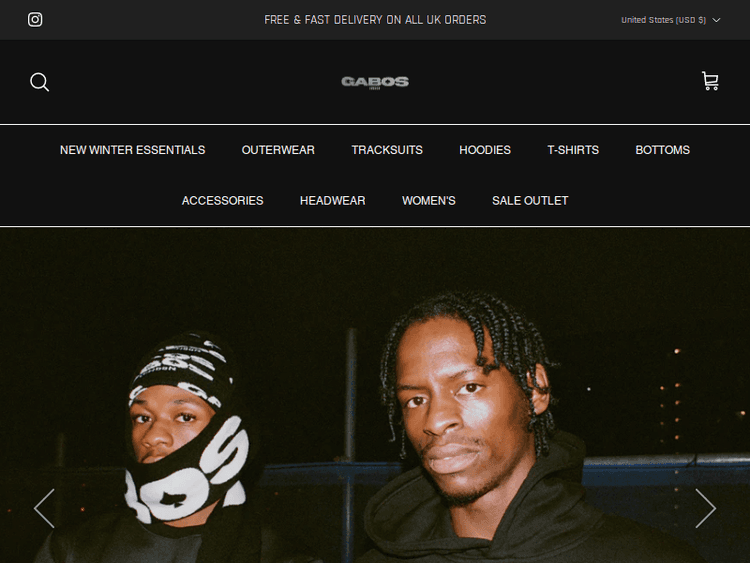This screenshot has height=563, width=750.
Task: Open the Headwear category
Action: pos(332,200)
